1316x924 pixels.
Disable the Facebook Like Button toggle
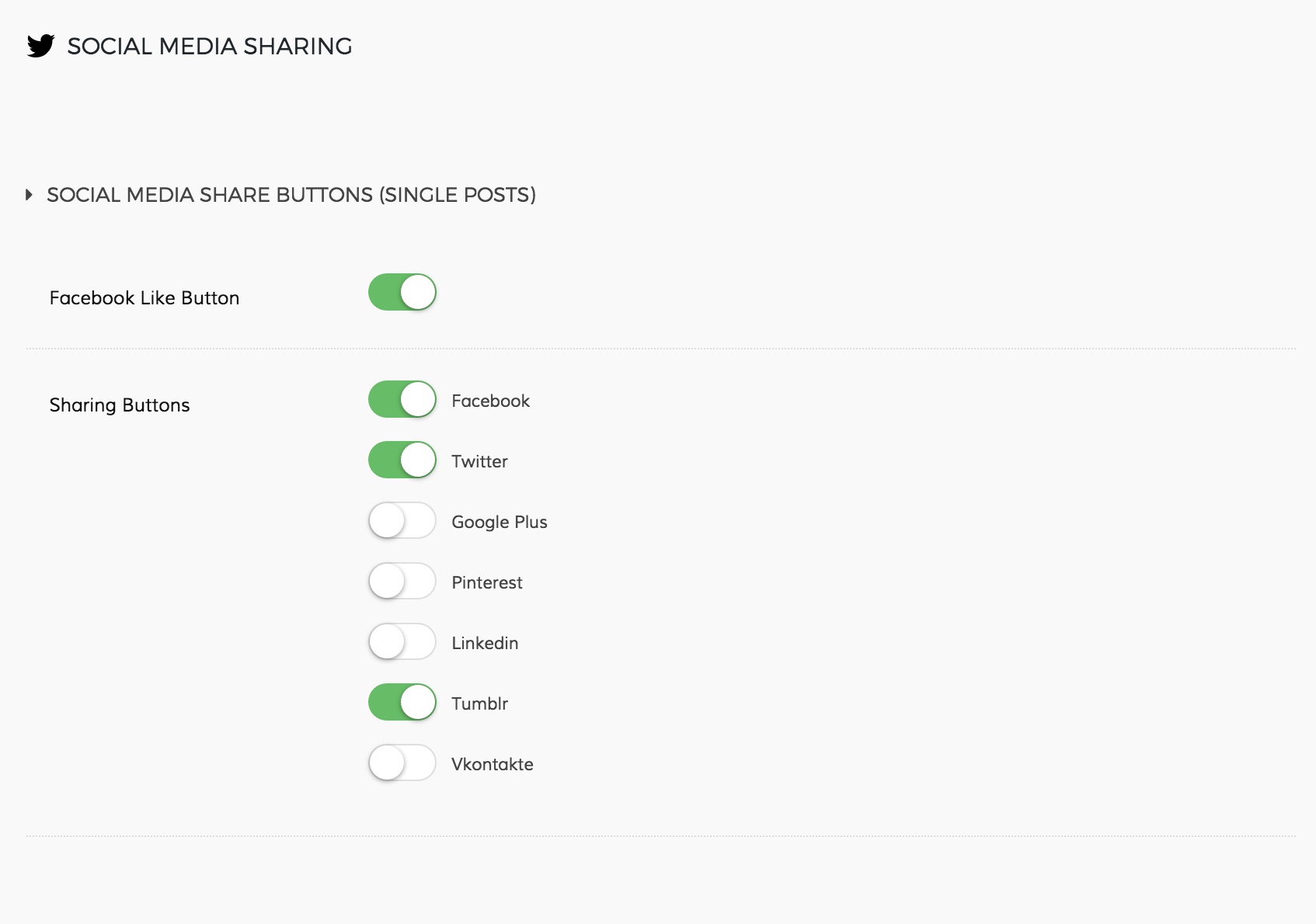(402, 292)
